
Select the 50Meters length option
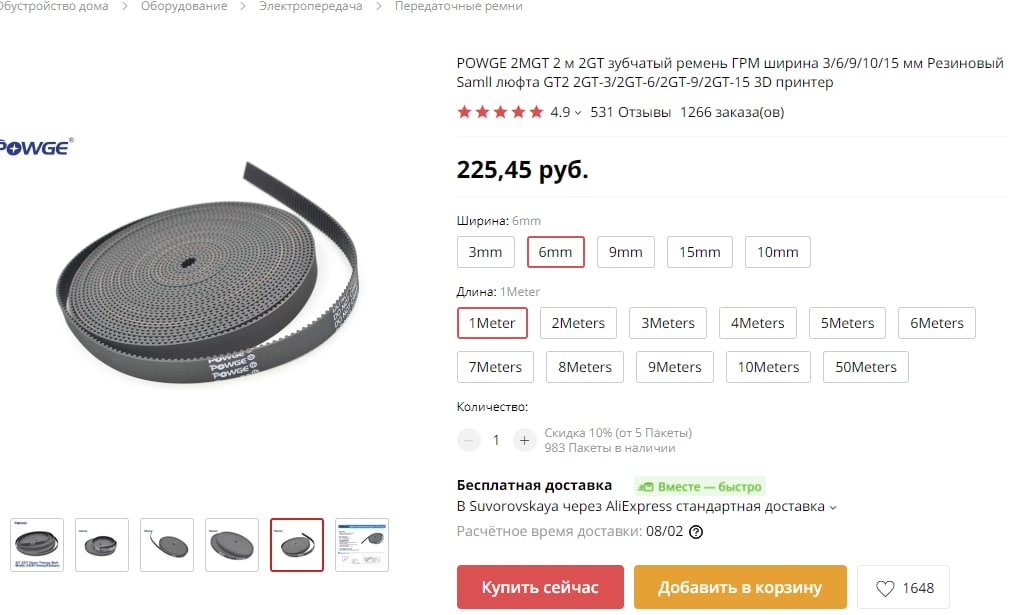coord(866,367)
